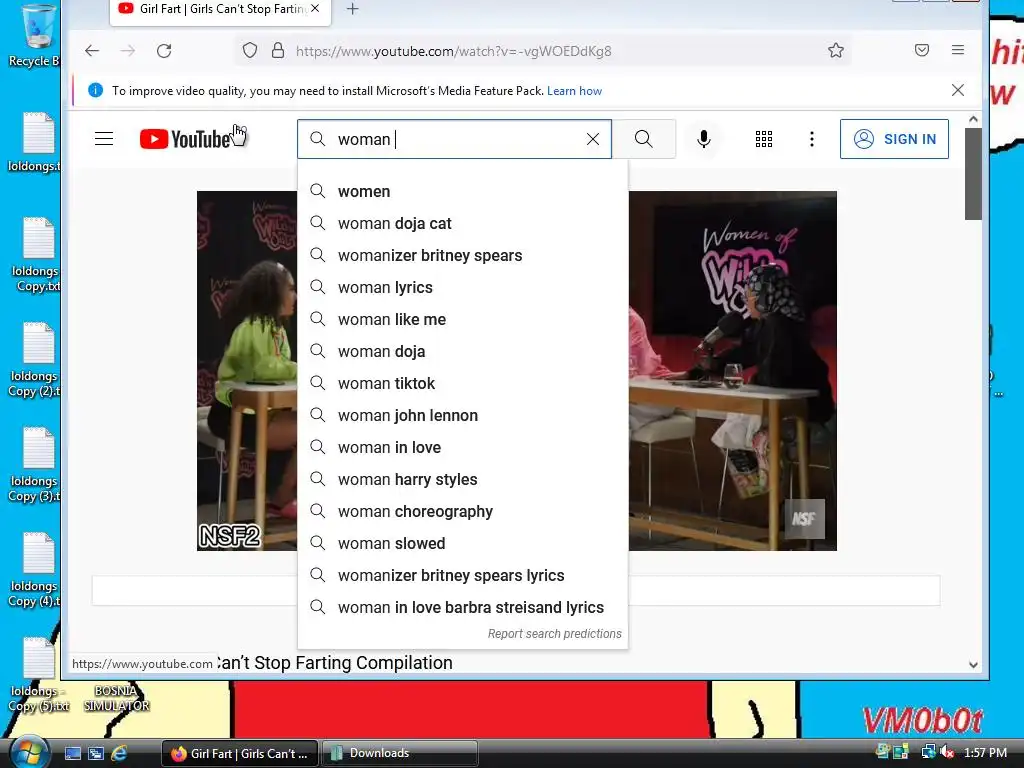Grab the vertical scrollbar thumb
The height and width of the screenshot is (768, 1024).
click(973, 174)
